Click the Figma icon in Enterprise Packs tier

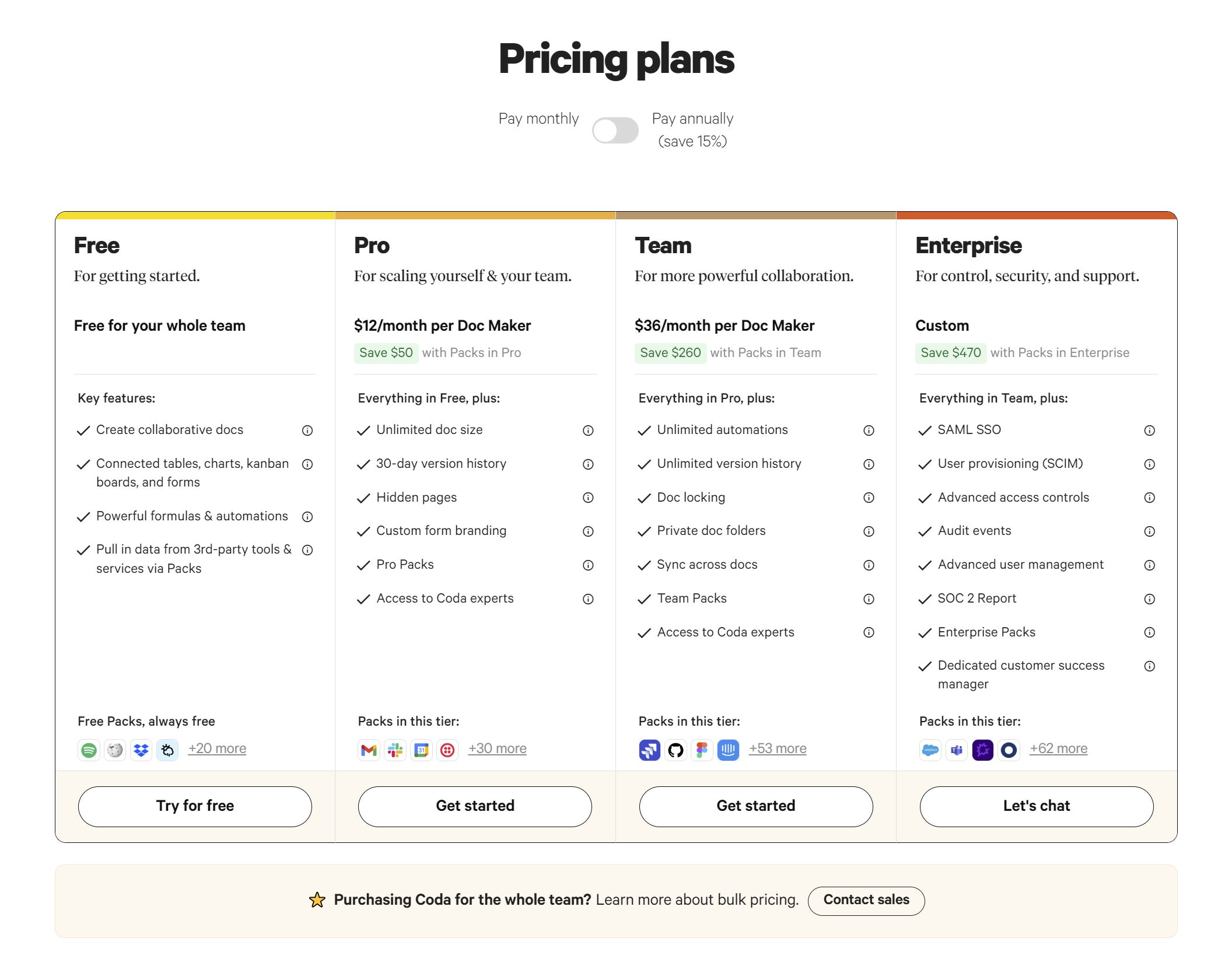click(702, 748)
